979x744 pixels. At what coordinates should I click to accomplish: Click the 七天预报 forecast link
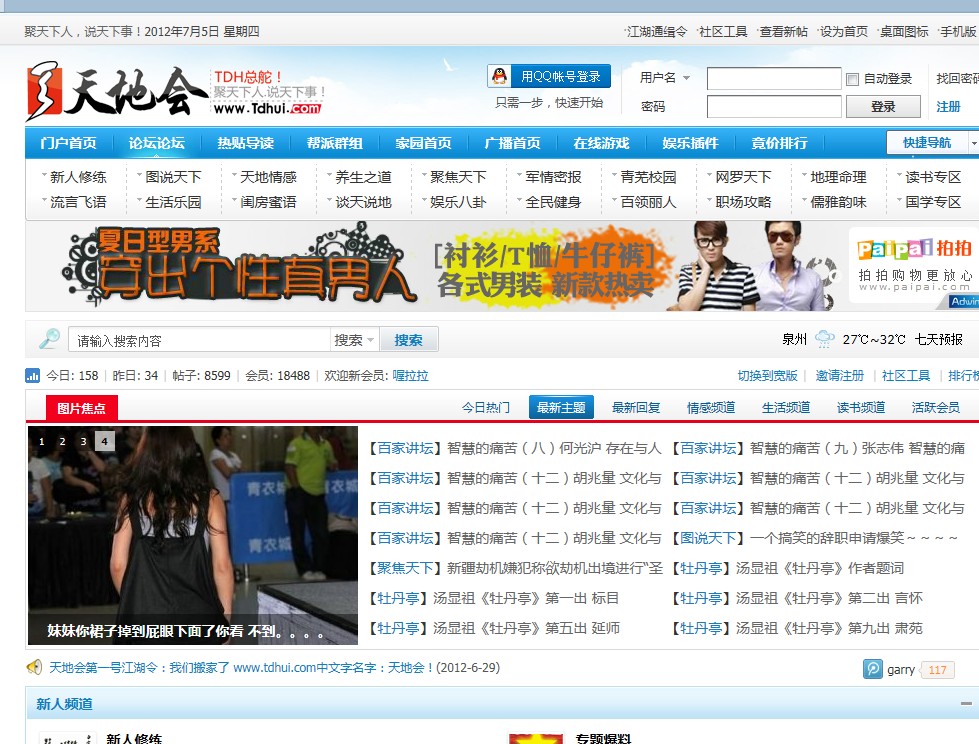(x=938, y=339)
